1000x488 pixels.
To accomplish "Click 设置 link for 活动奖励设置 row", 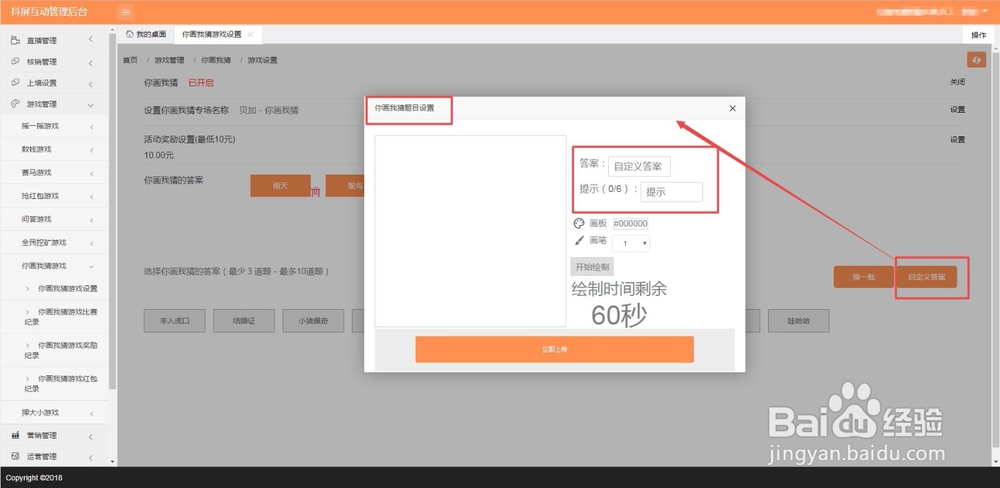I will [957, 140].
